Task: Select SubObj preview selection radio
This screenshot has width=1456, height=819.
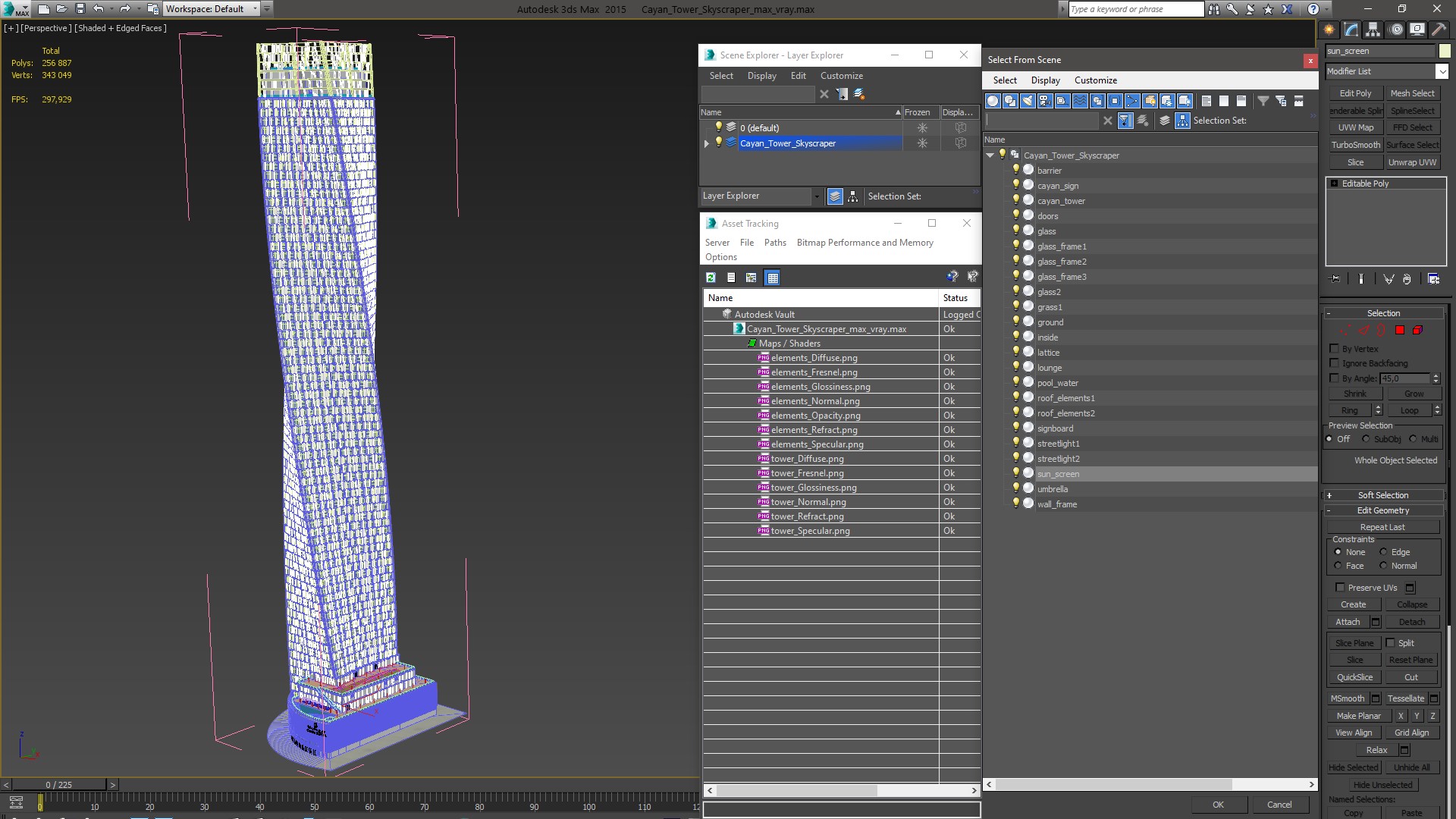Action: (1366, 439)
